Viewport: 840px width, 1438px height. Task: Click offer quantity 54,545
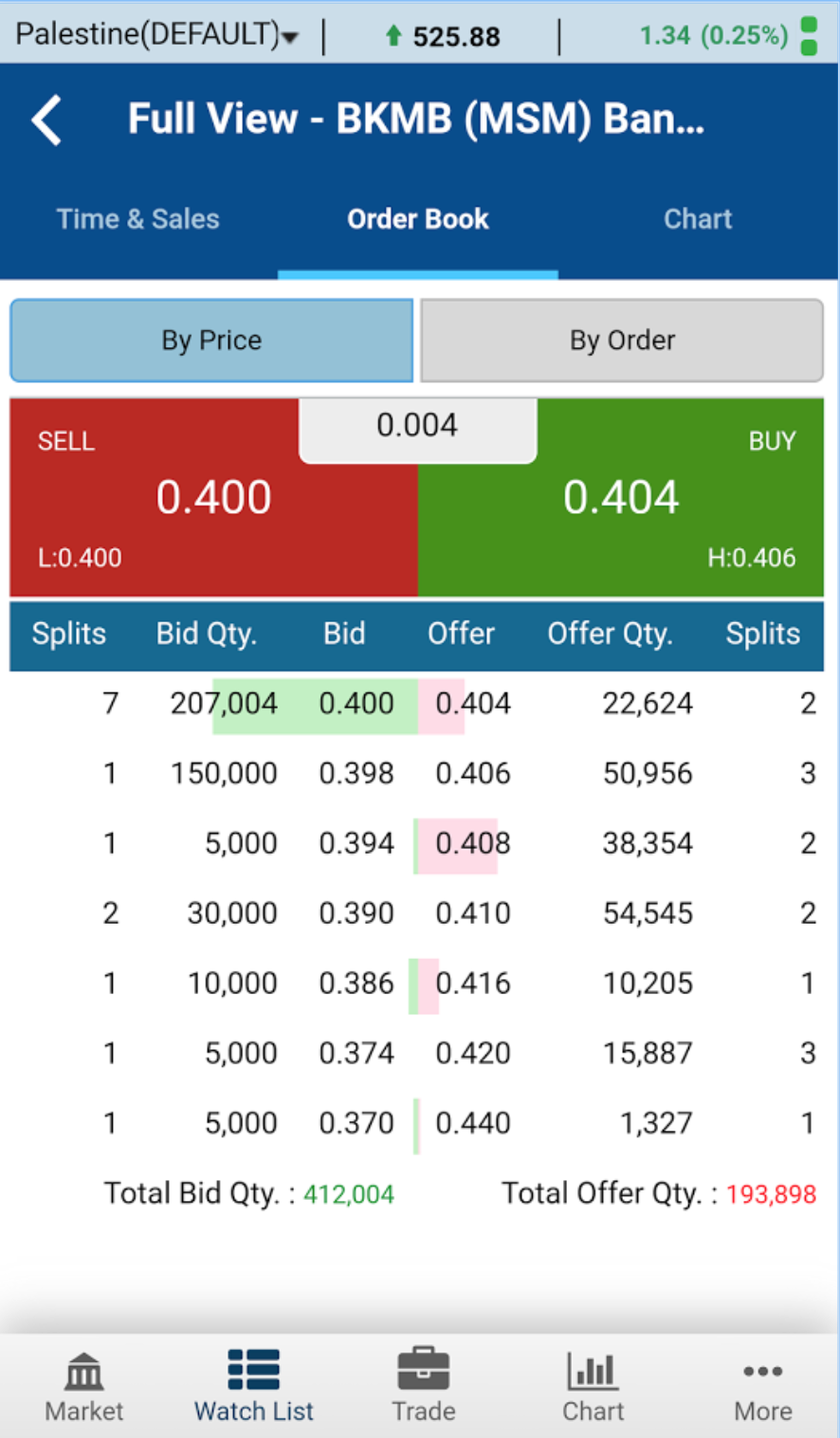[648, 913]
